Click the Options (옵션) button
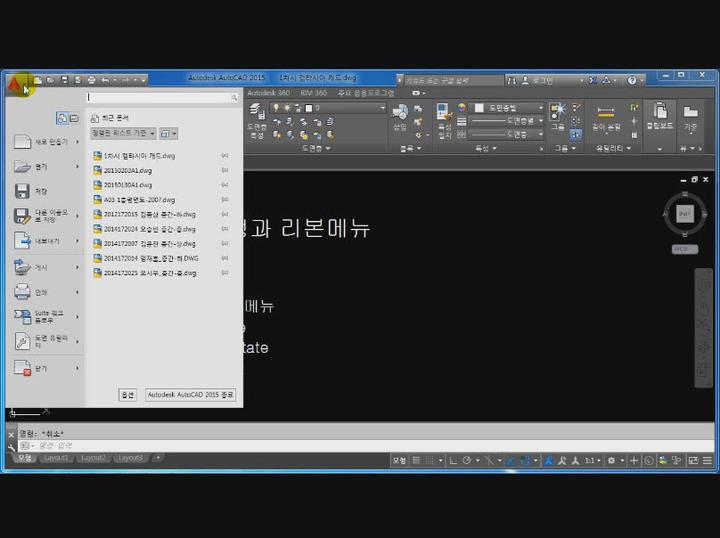The image size is (720, 538). [x=128, y=395]
